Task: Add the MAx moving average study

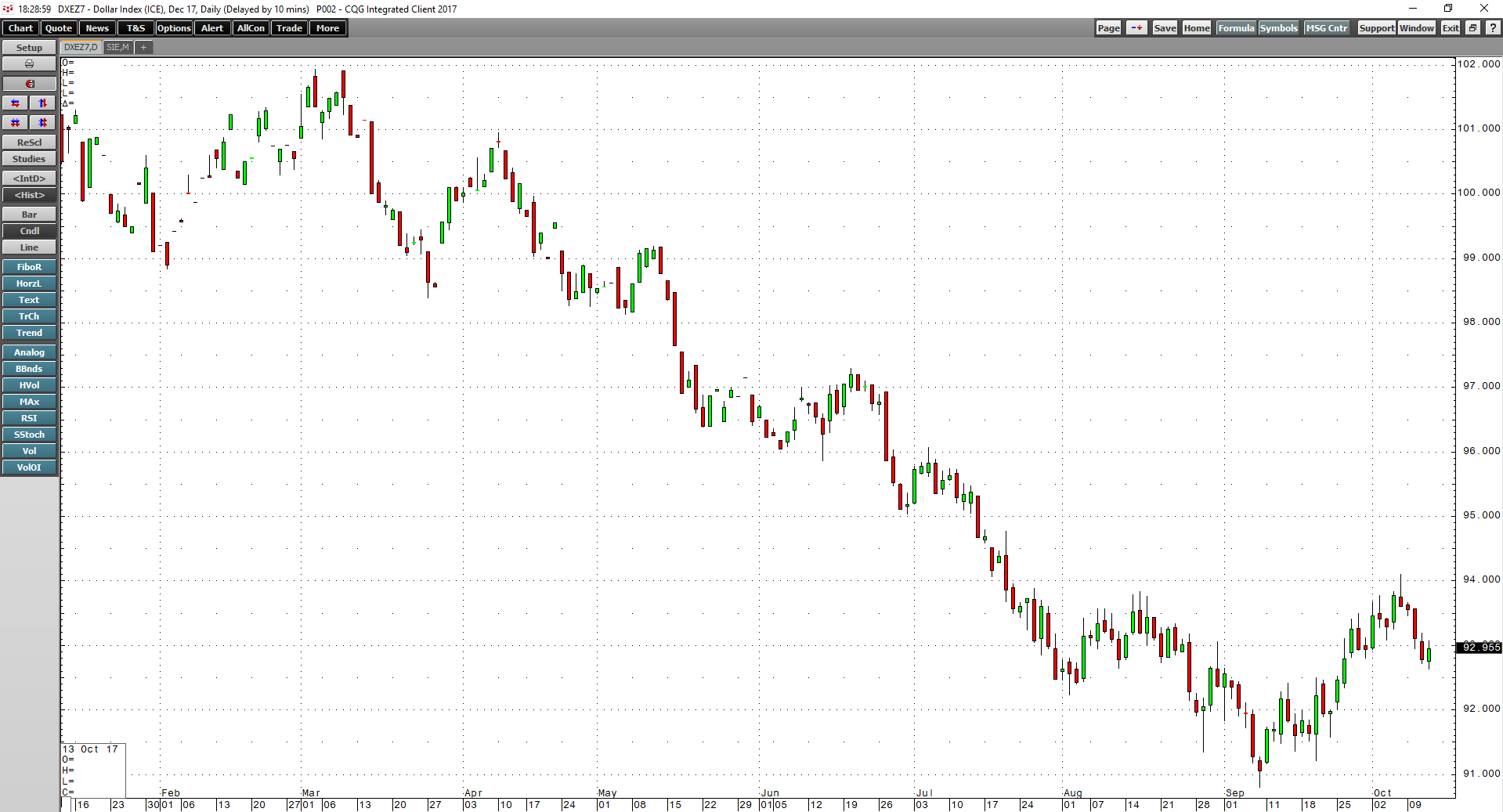Action: [x=29, y=402]
